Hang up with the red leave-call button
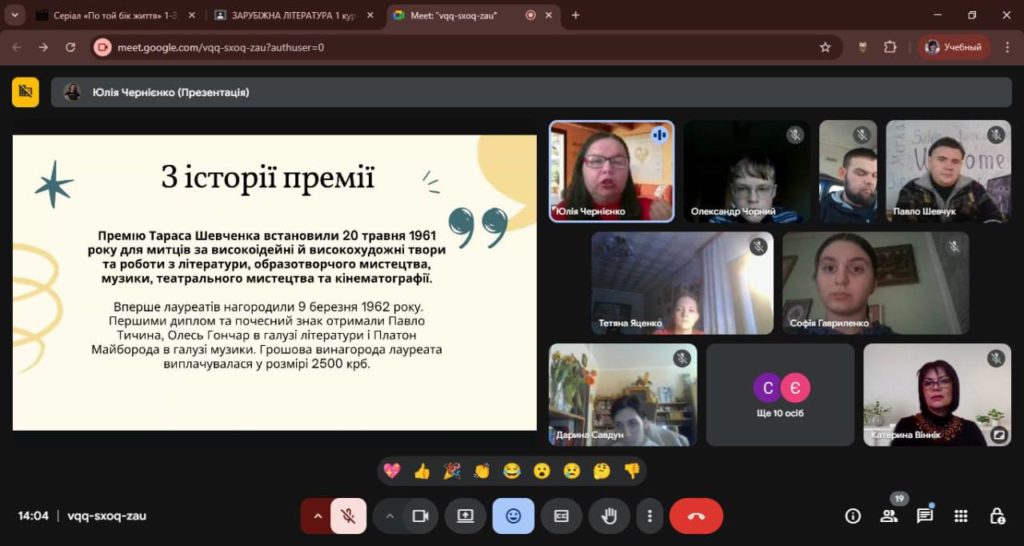Viewport: 1024px width, 546px height. (x=696, y=516)
